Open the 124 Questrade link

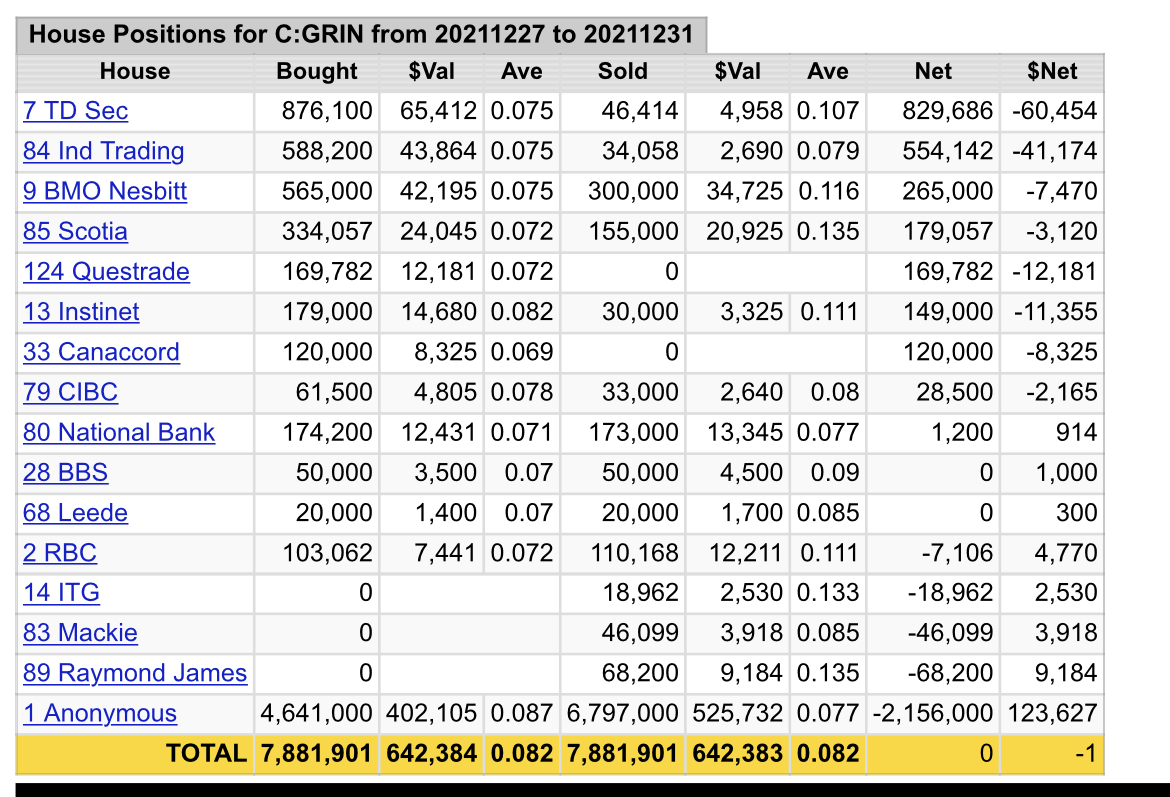pyautogui.click(x=106, y=272)
